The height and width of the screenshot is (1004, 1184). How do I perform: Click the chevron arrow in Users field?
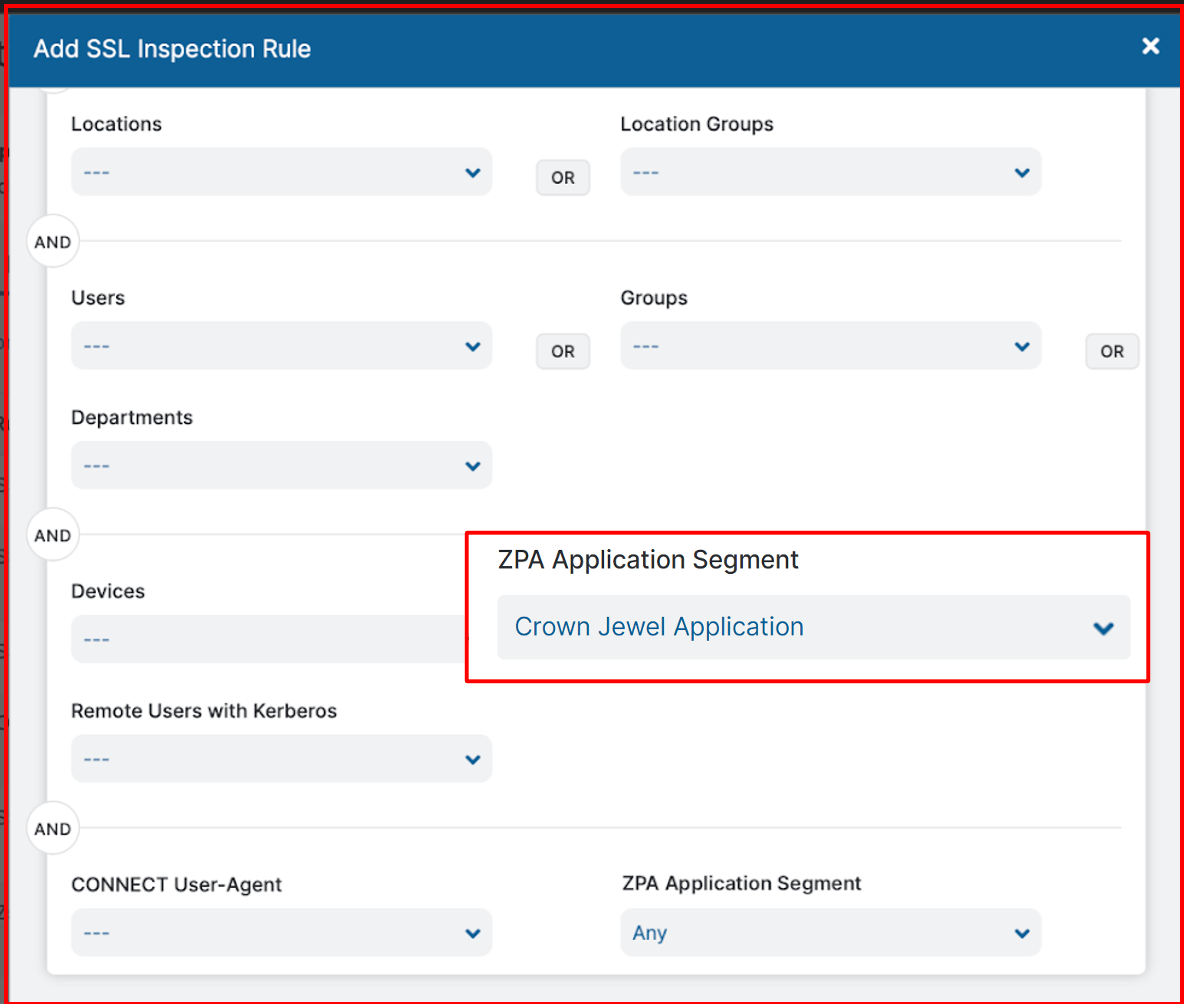473,347
